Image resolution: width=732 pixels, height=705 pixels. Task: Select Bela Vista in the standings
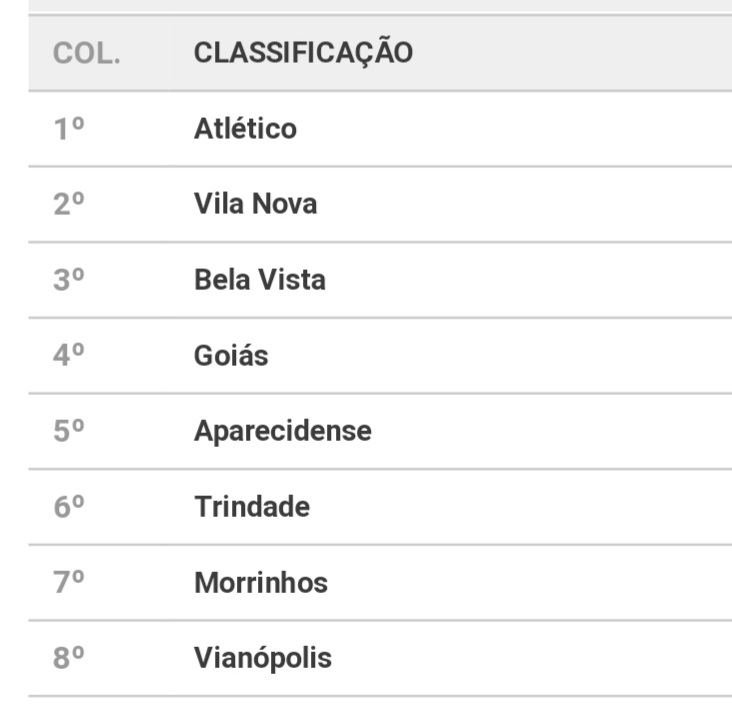(x=260, y=280)
